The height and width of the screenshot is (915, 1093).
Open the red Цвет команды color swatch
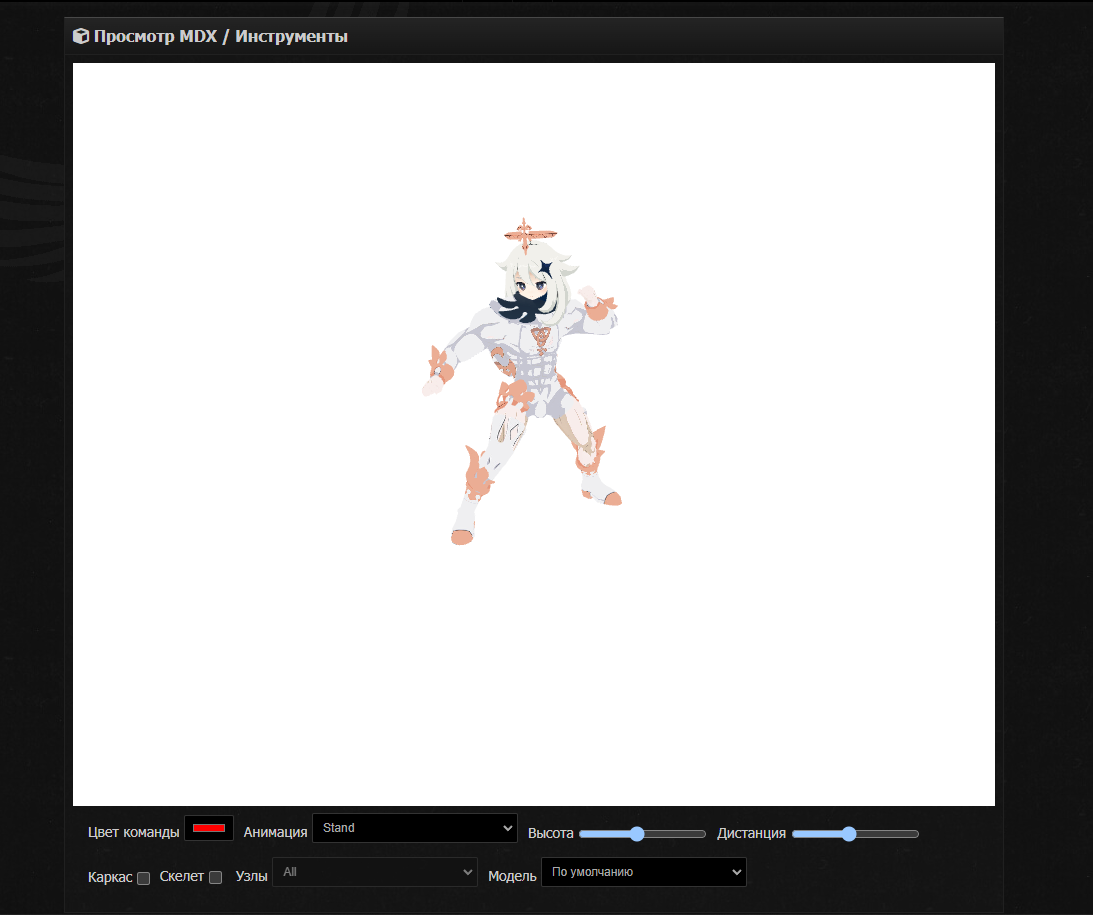click(208, 828)
